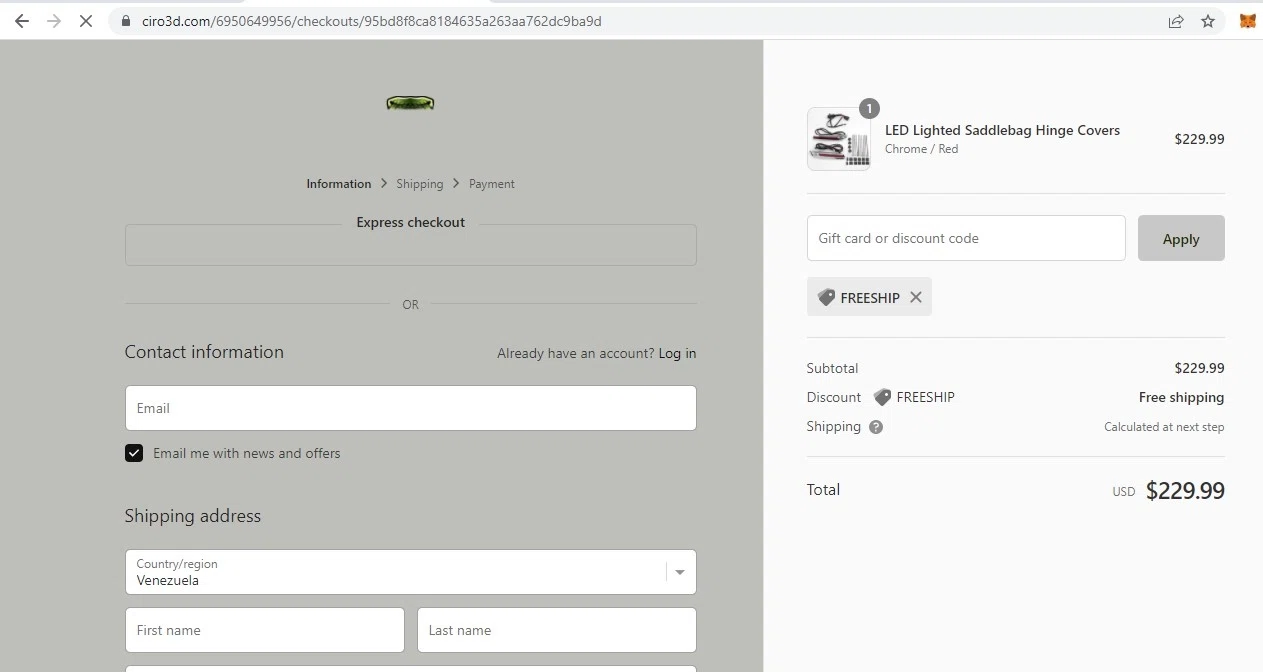Click the Information breadcrumb step
Screen dimensions: 1263x672
[338, 184]
